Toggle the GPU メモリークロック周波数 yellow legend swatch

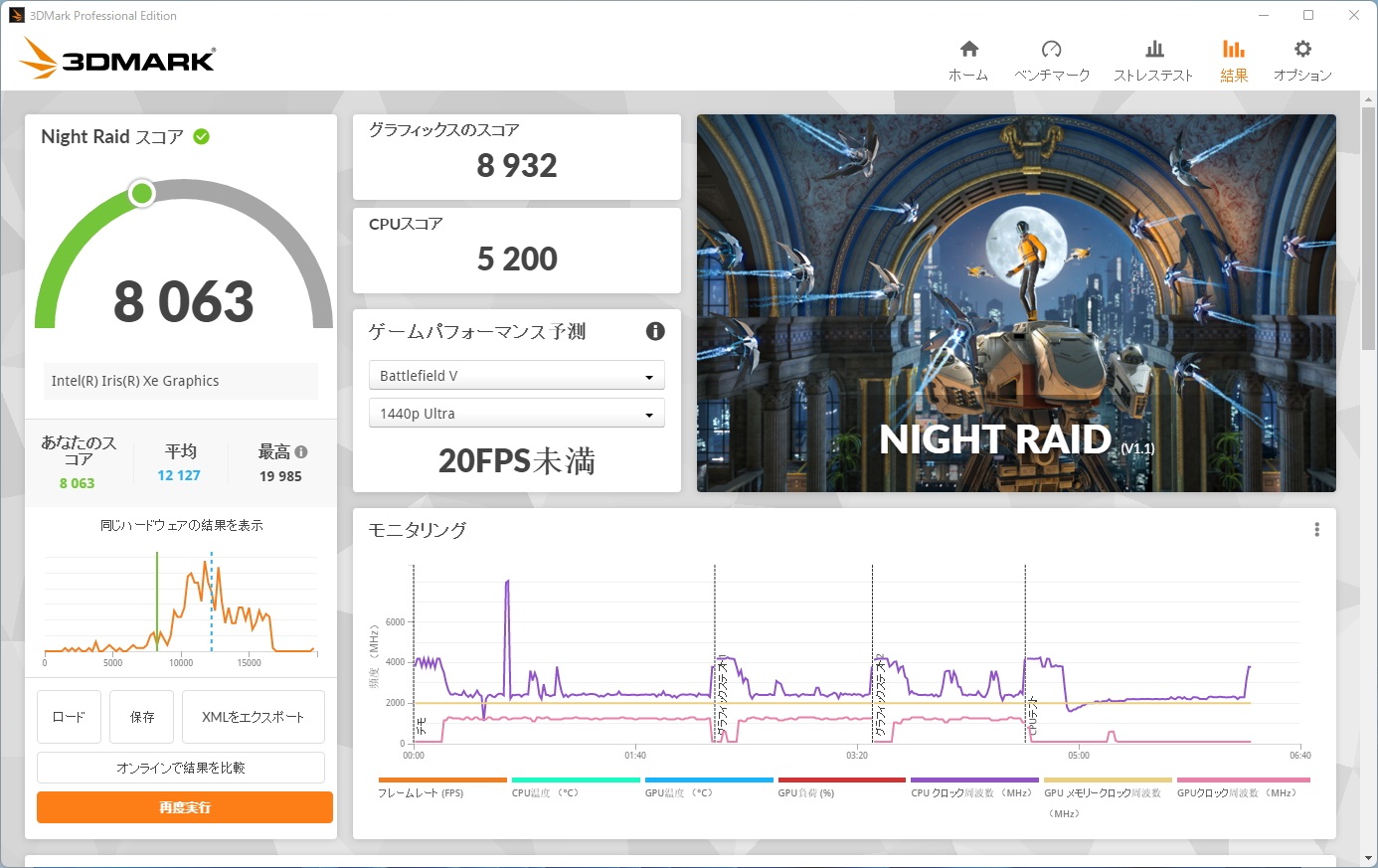(x=1108, y=781)
